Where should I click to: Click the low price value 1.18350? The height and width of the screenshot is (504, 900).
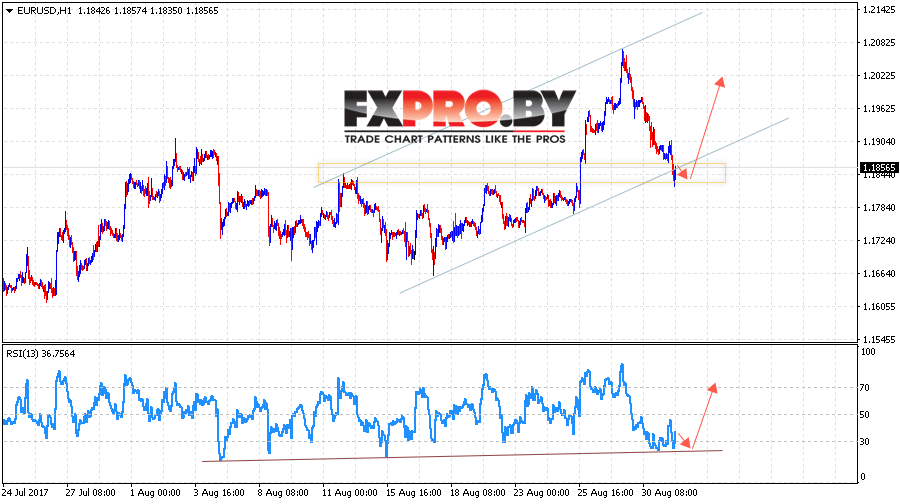click(166, 11)
